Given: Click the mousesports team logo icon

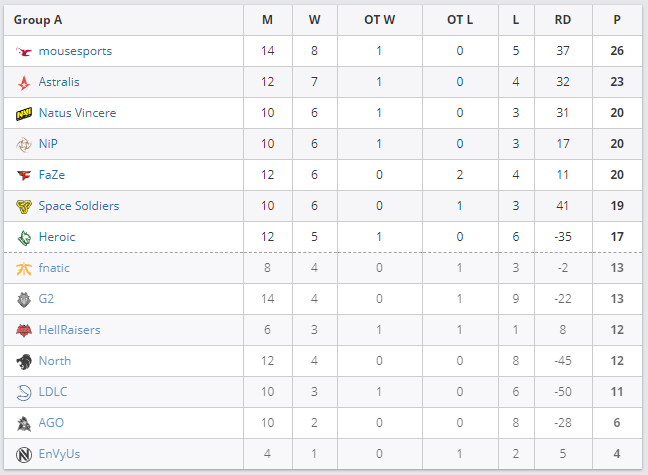Looking at the screenshot, I should [x=24, y=51].
